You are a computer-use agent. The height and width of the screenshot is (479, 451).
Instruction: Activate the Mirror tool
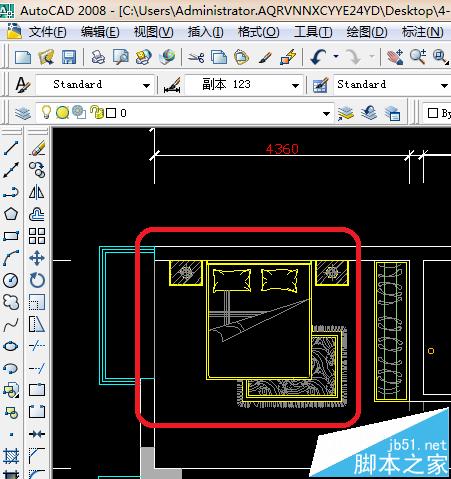point(37,192)
